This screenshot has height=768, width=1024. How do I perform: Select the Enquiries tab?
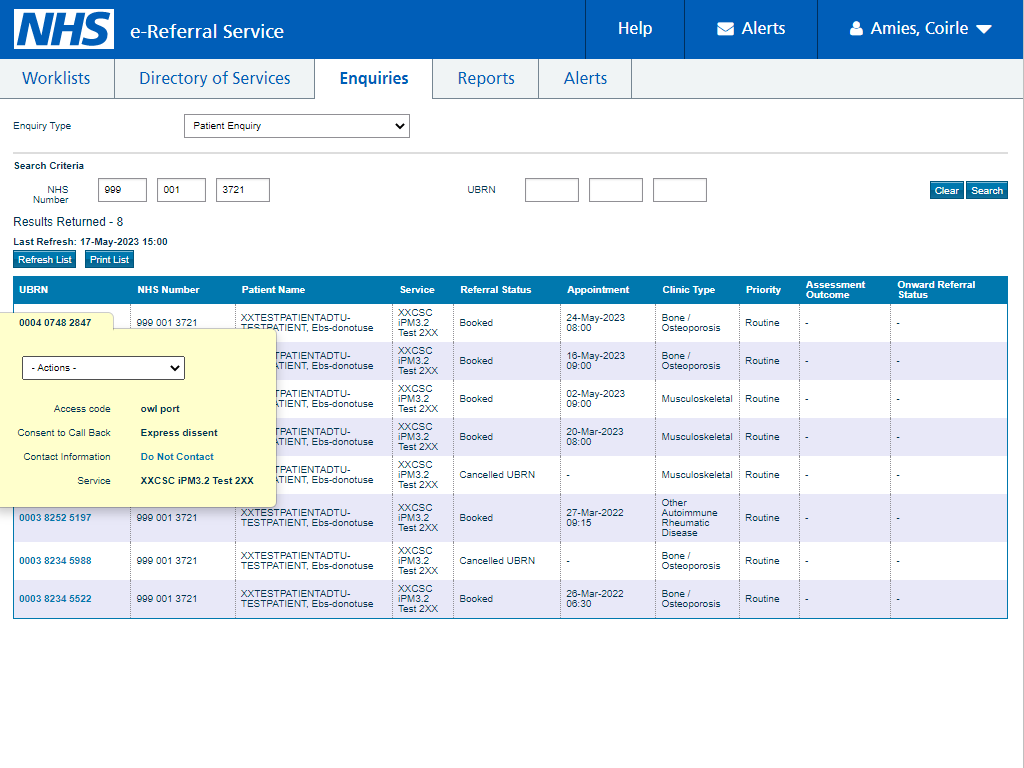(374, 78)
